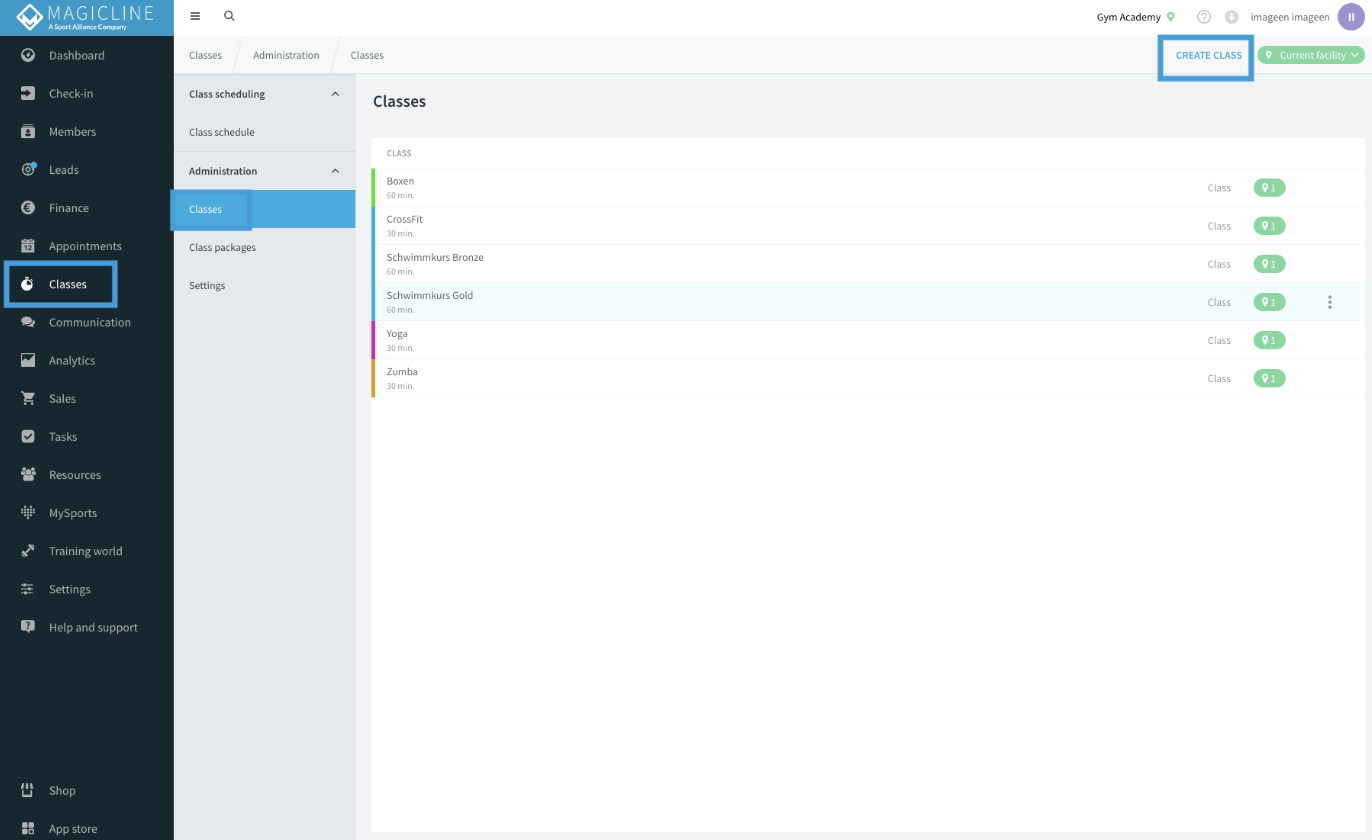Viewport: 1372px width, 840px height.
Task: Click the search magnifier icon
Action: click(229, 17)
